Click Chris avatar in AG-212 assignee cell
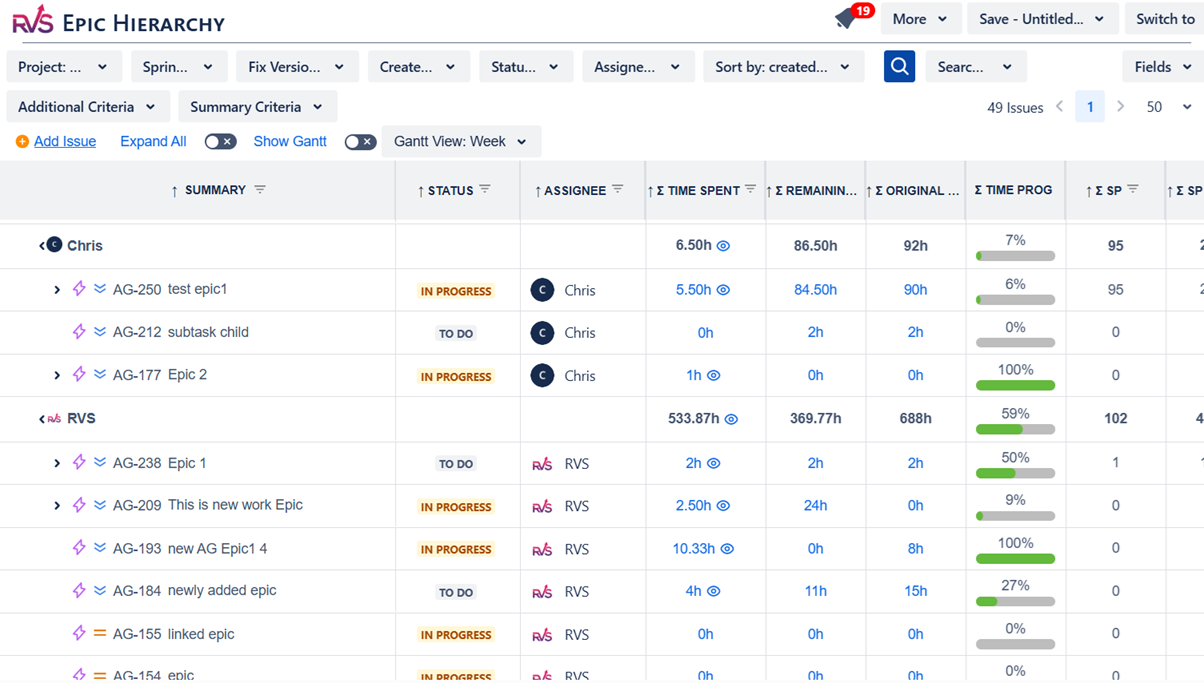The width and height of the screenshot is (1204, 684). pyautogui.click(x=542, y=333)
